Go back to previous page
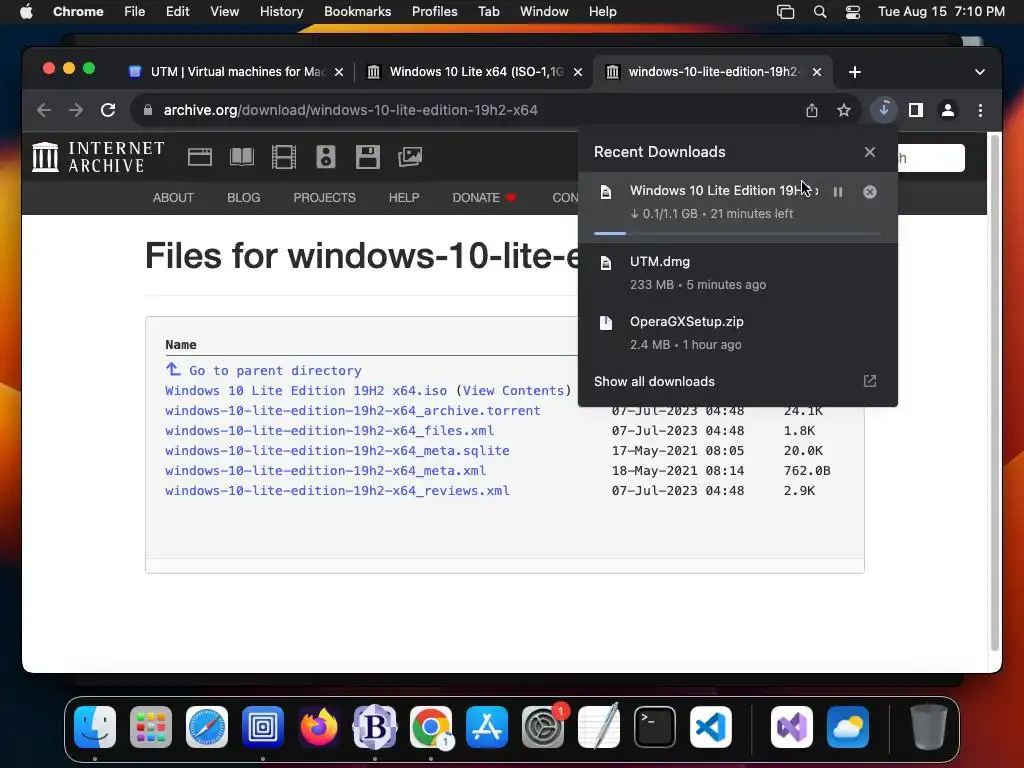This screenshot has height=768, width=1024. pos(44,110)
